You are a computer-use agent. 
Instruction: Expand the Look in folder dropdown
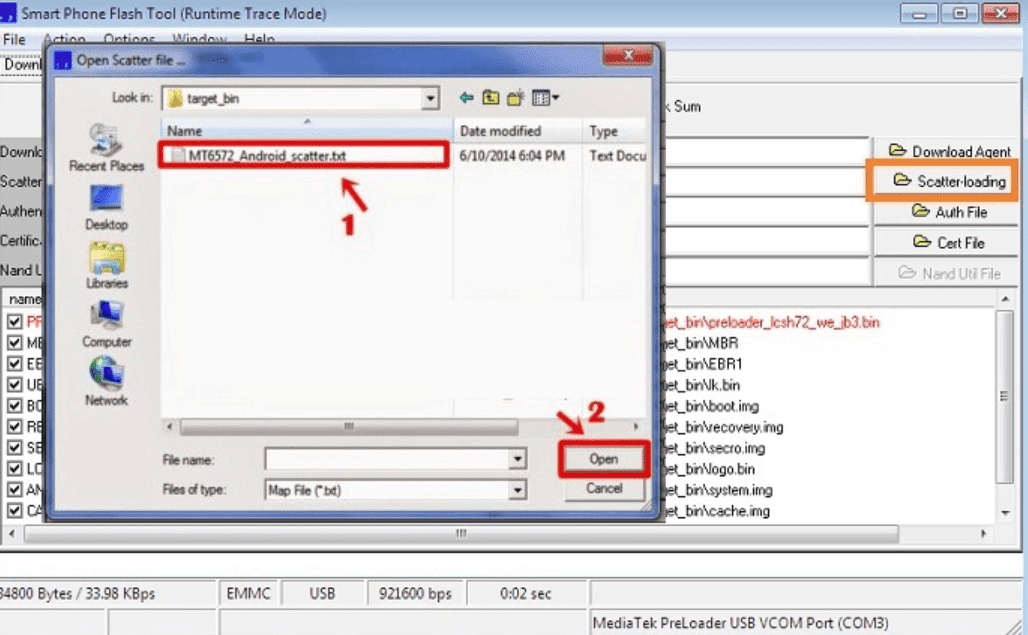[x=430, y=98]
